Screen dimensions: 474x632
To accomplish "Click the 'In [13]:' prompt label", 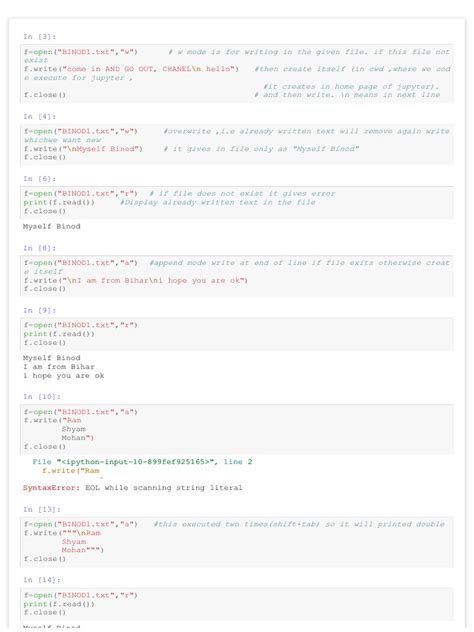I will (x=42, y=509).
